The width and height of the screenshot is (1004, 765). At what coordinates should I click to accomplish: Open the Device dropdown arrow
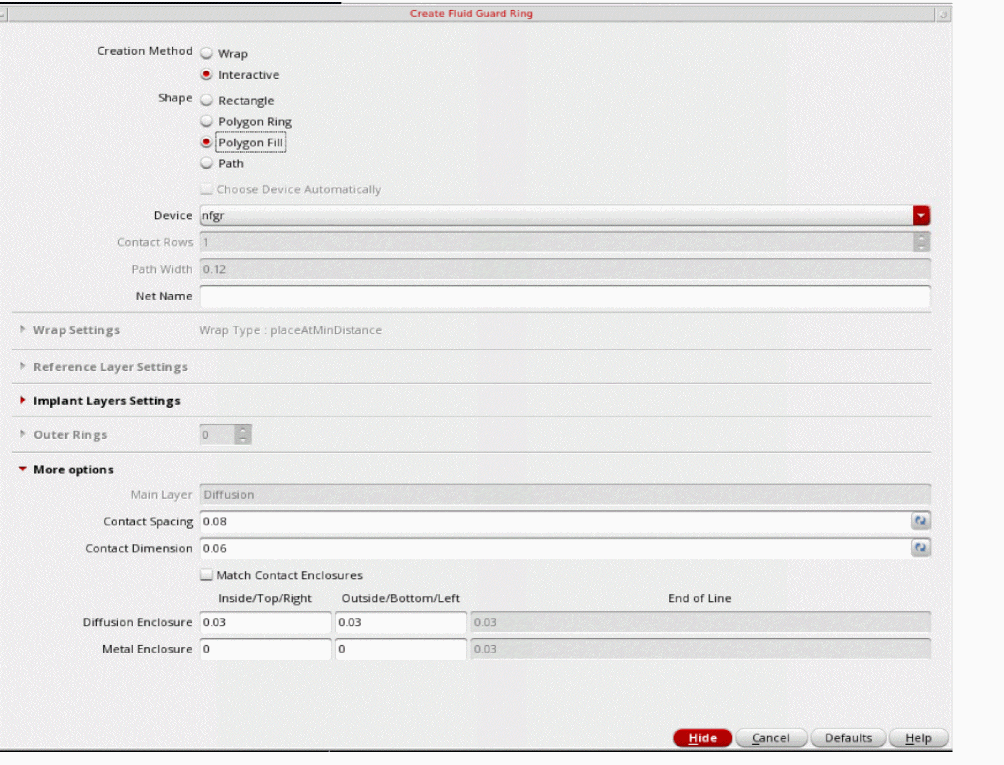click(921, 216)
